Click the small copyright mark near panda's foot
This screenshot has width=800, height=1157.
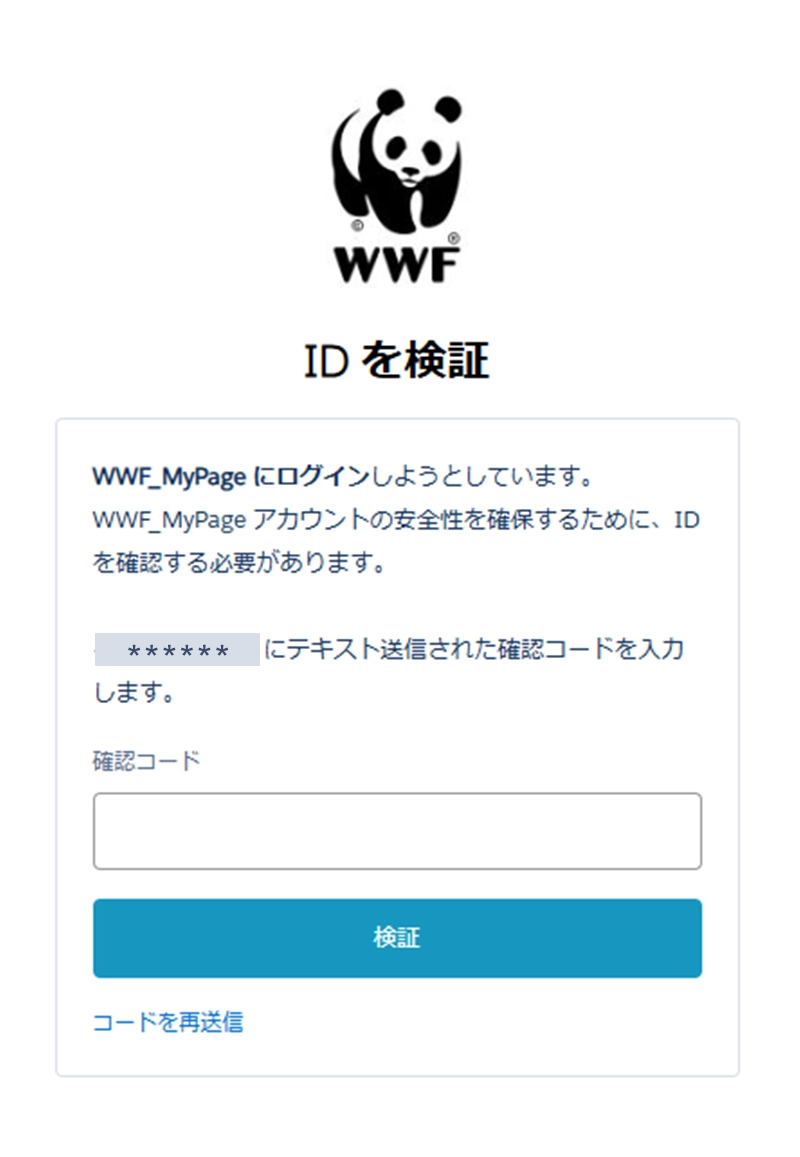357,225
